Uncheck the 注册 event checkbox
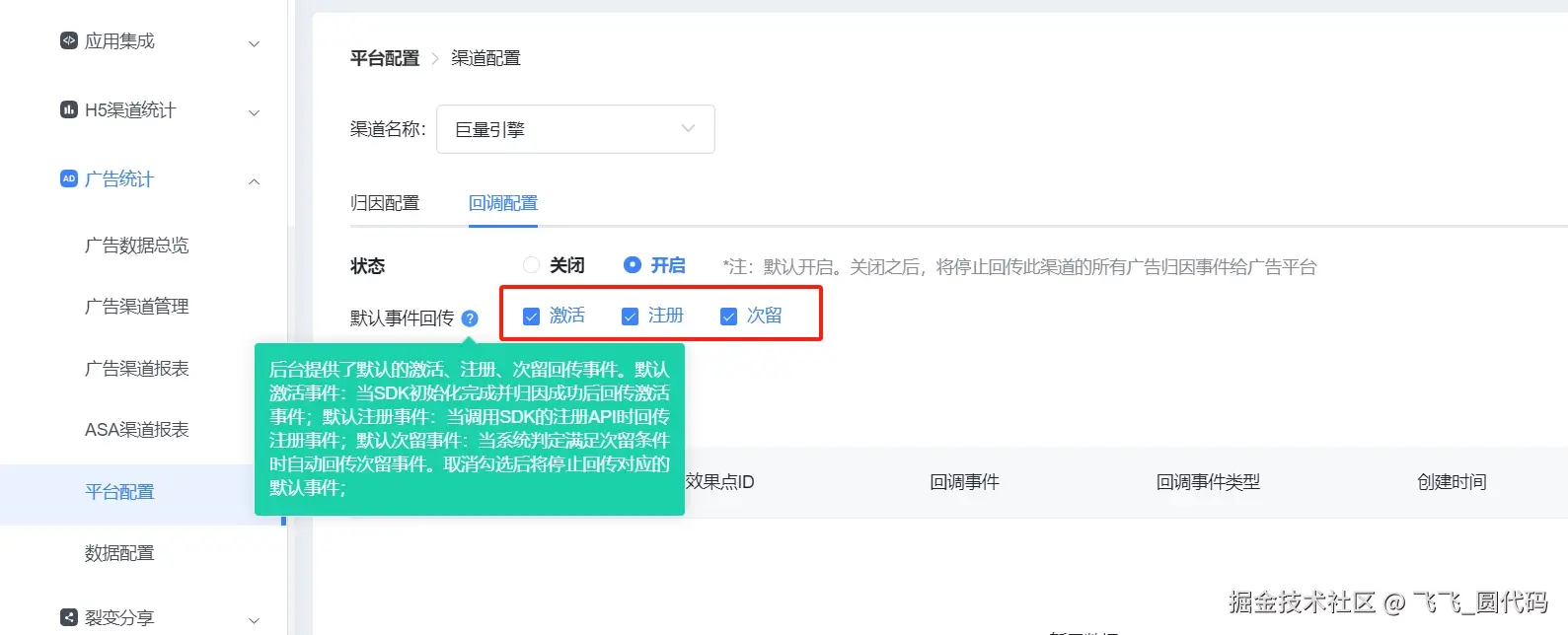The height and width of the screenshot is (635, 1568). [630, 317]
